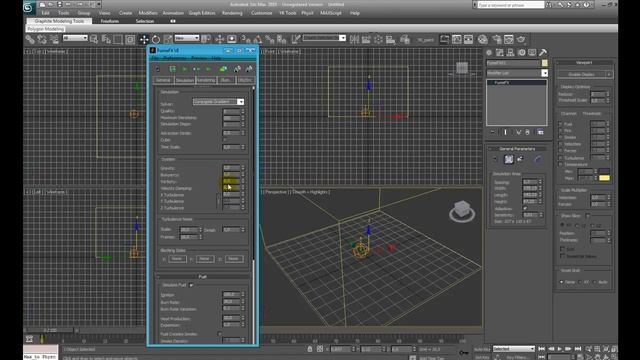Click the Enable Display button

pos(582,74)
